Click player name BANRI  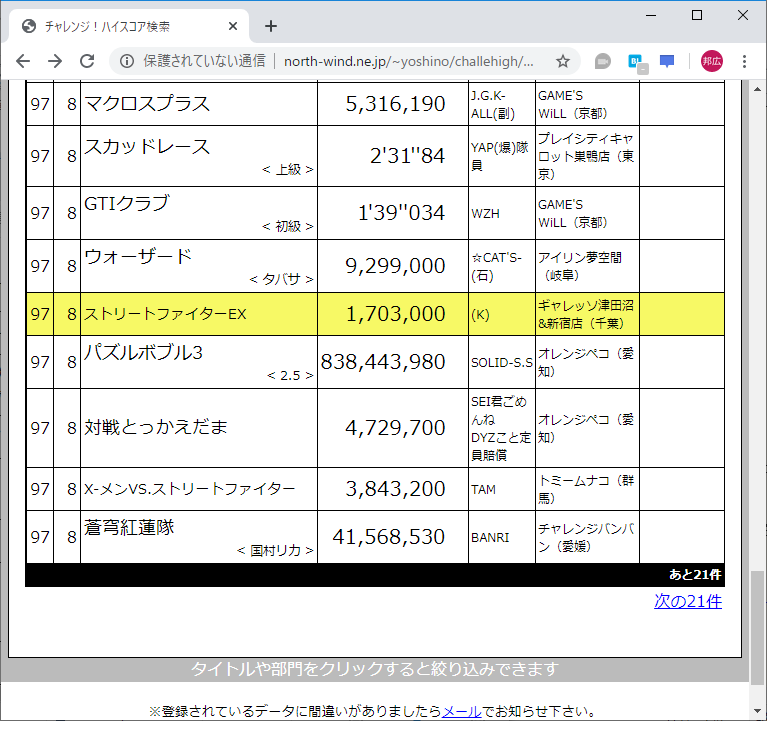coord(490,538)
